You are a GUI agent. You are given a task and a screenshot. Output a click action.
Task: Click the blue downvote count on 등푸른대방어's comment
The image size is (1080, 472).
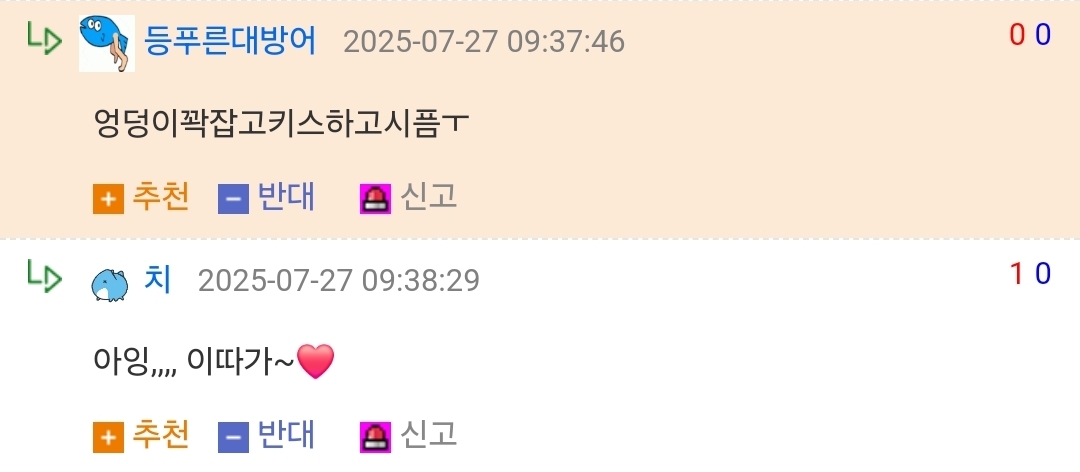[1043, 35]
